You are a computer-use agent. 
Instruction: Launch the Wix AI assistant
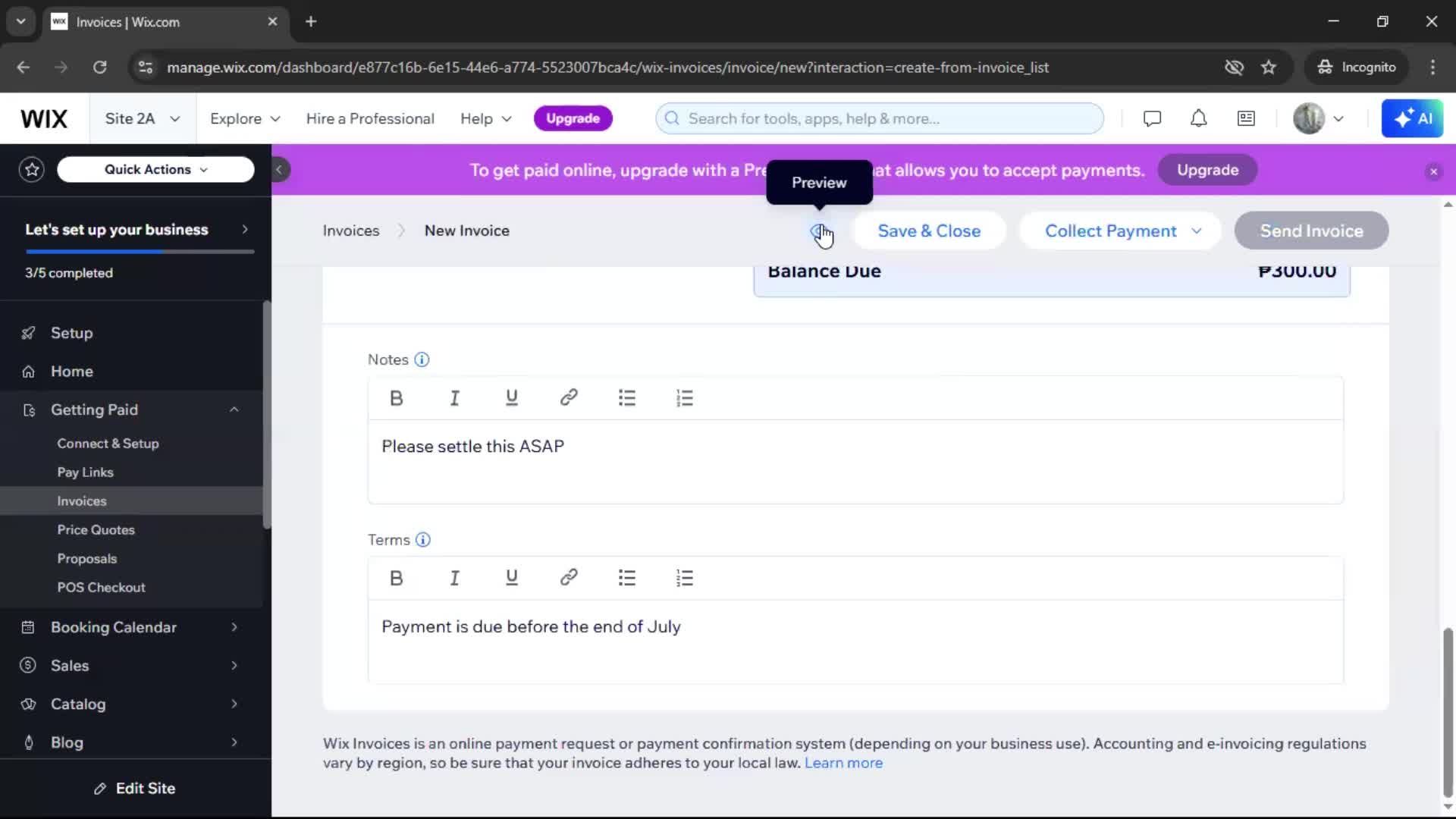point(1412,118)
